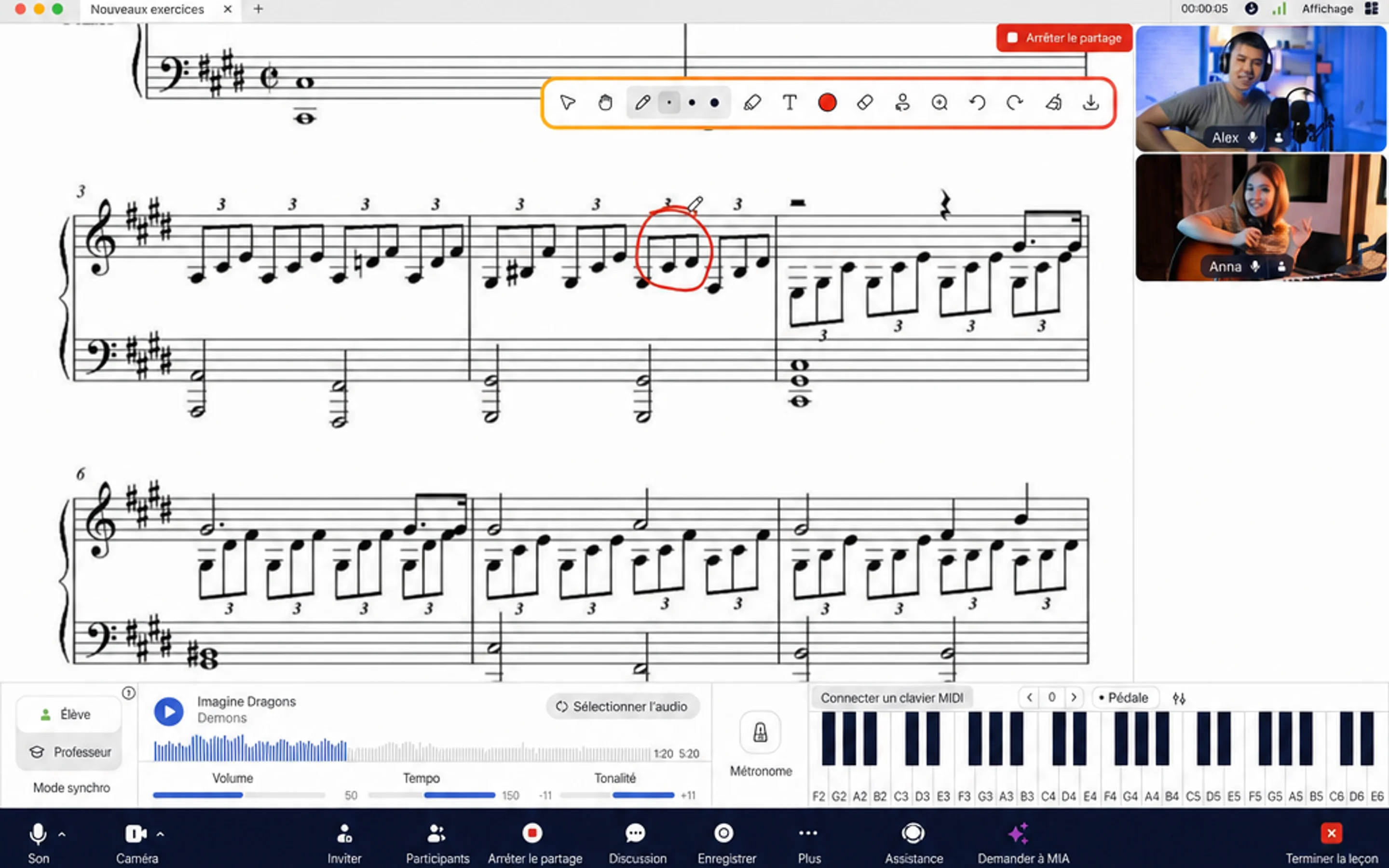Switch to the Élève mode
The height and width of the screenshot is (868, 1389).
(68, 715)
